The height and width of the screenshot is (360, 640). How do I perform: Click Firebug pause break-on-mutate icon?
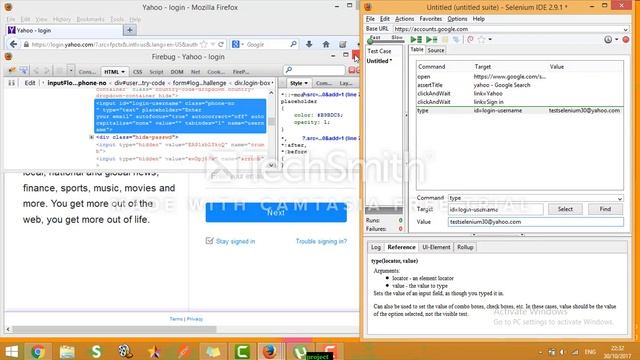pyautogui.click(x=11, y=83)
